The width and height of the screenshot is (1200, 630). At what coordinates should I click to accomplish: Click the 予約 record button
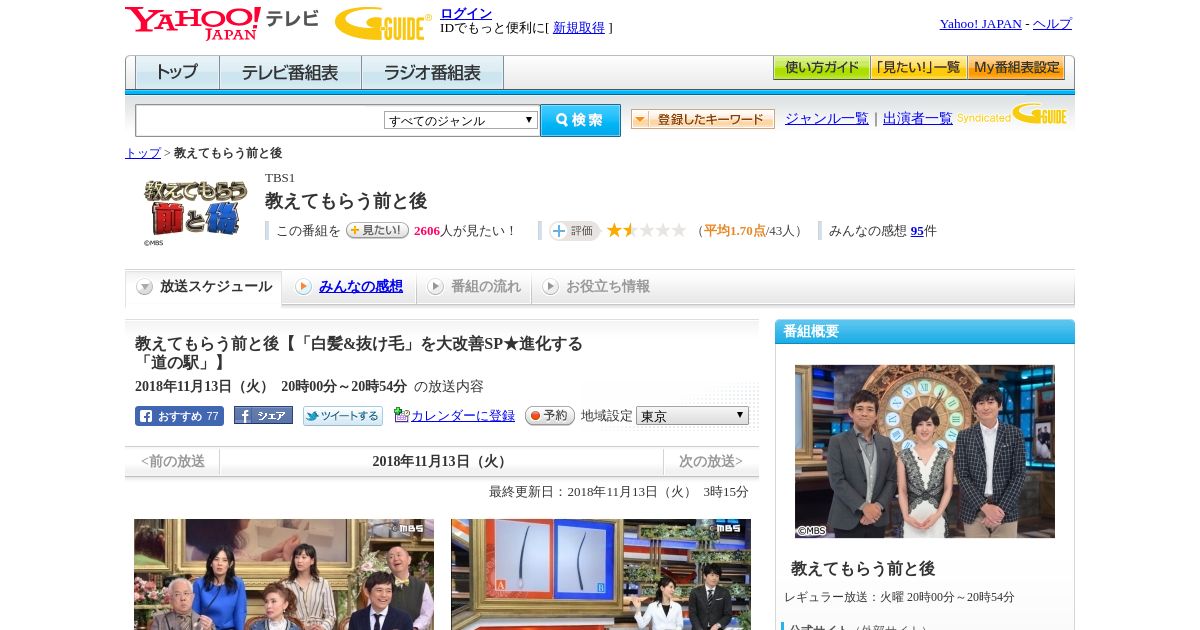coord(550,416)
